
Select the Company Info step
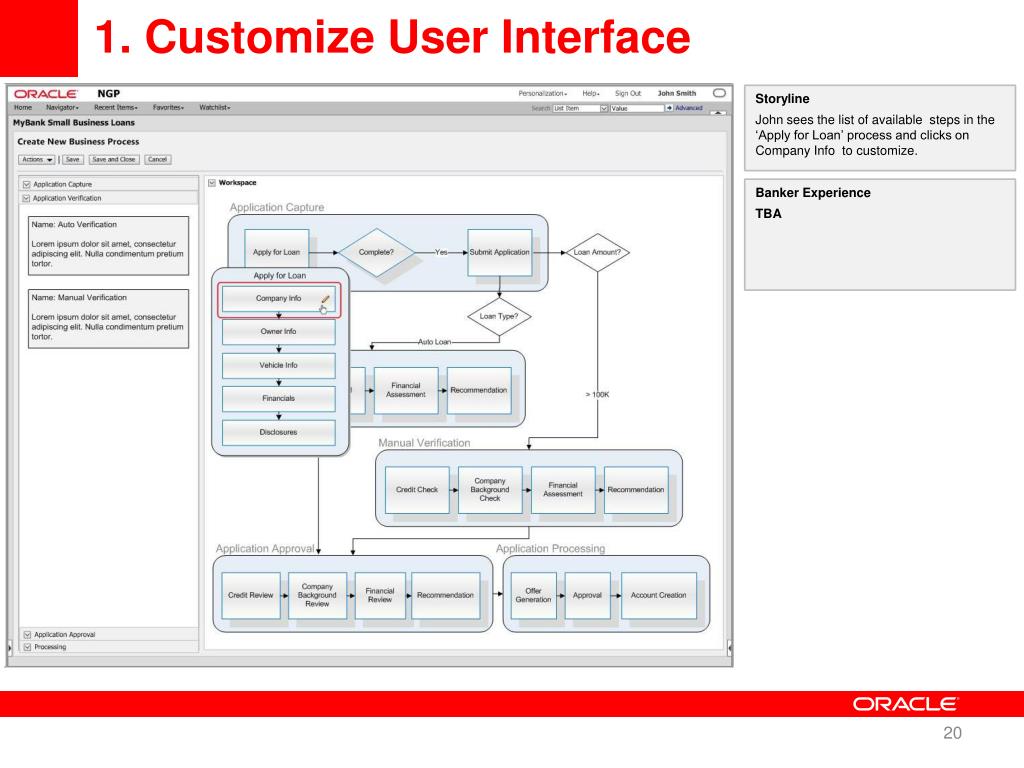tap(279, 300)
